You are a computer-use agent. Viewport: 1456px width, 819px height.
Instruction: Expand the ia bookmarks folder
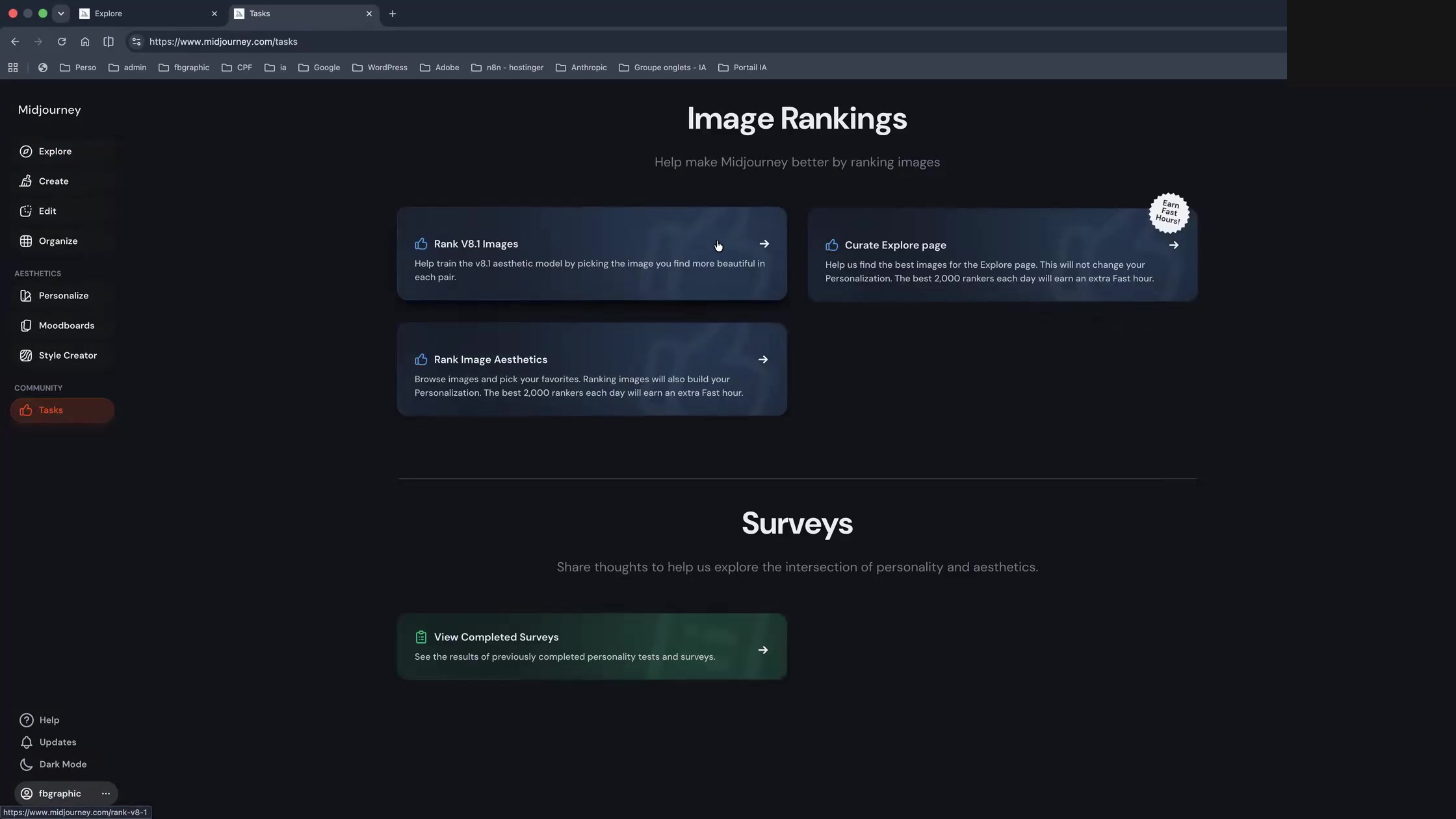pyautogui.click(x=275, y=68)
